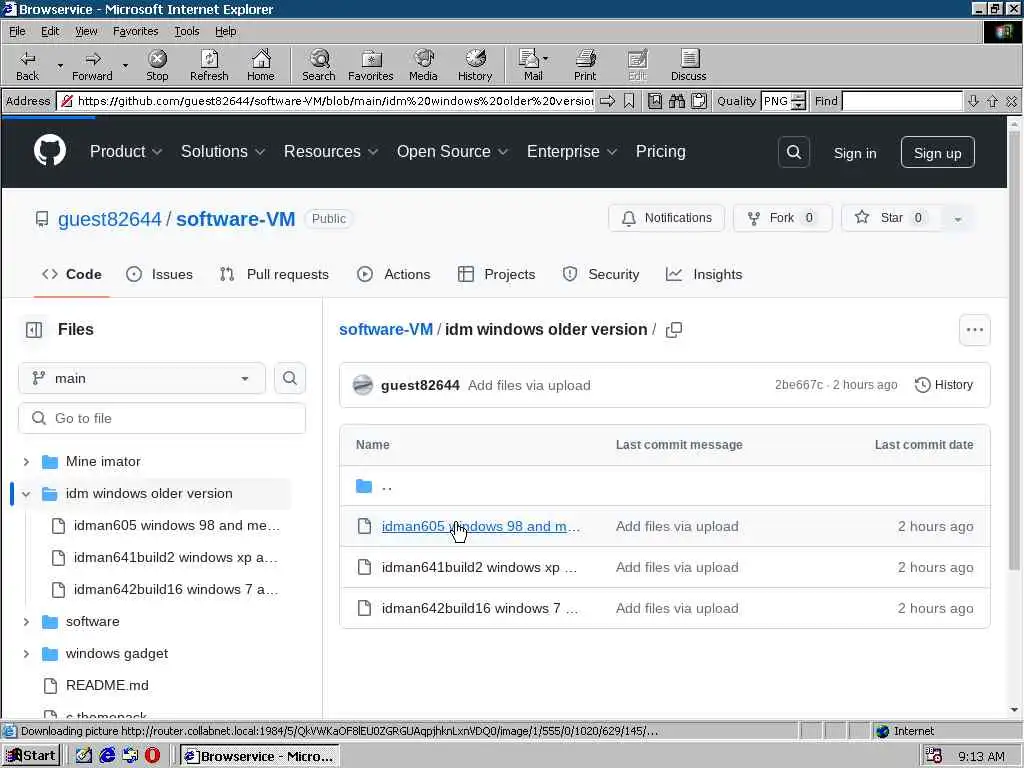
Task: Switch to the Projects tab
Action: [496, 274]
